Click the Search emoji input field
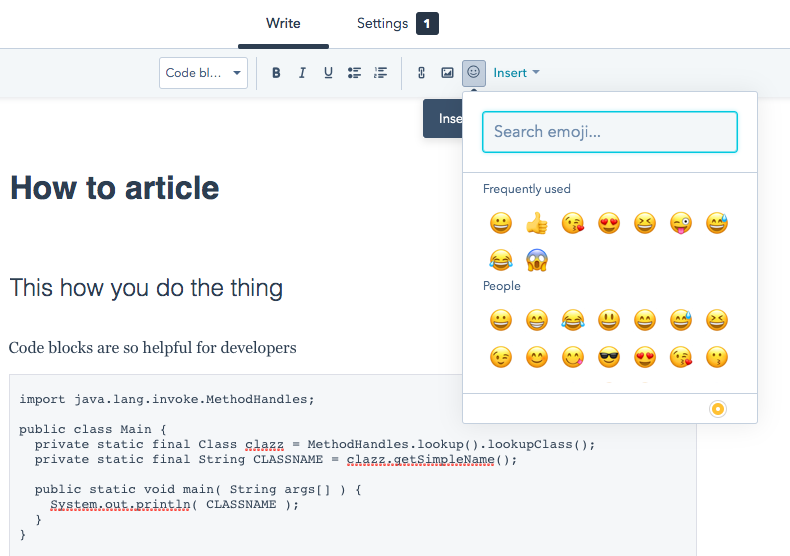Viewport: 790px width, 556px height. 609,132
